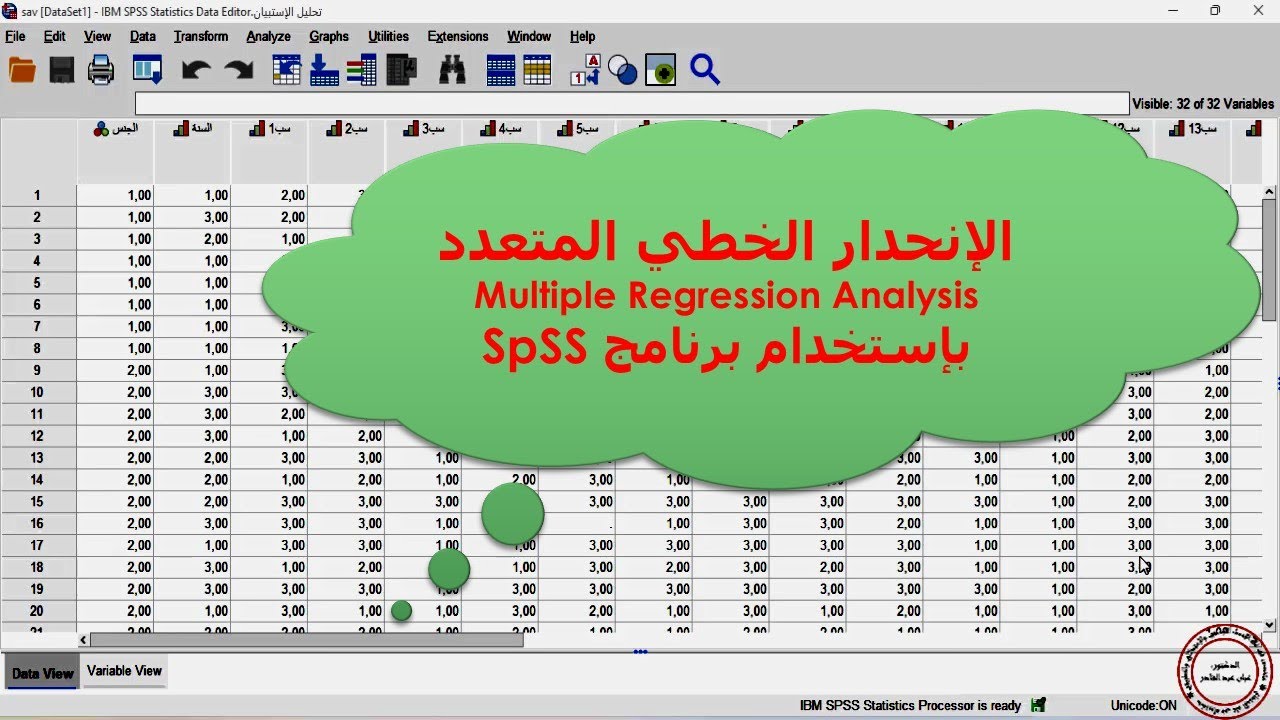Click the cell editor input bar
The image size is (1280, 720).
632,104
